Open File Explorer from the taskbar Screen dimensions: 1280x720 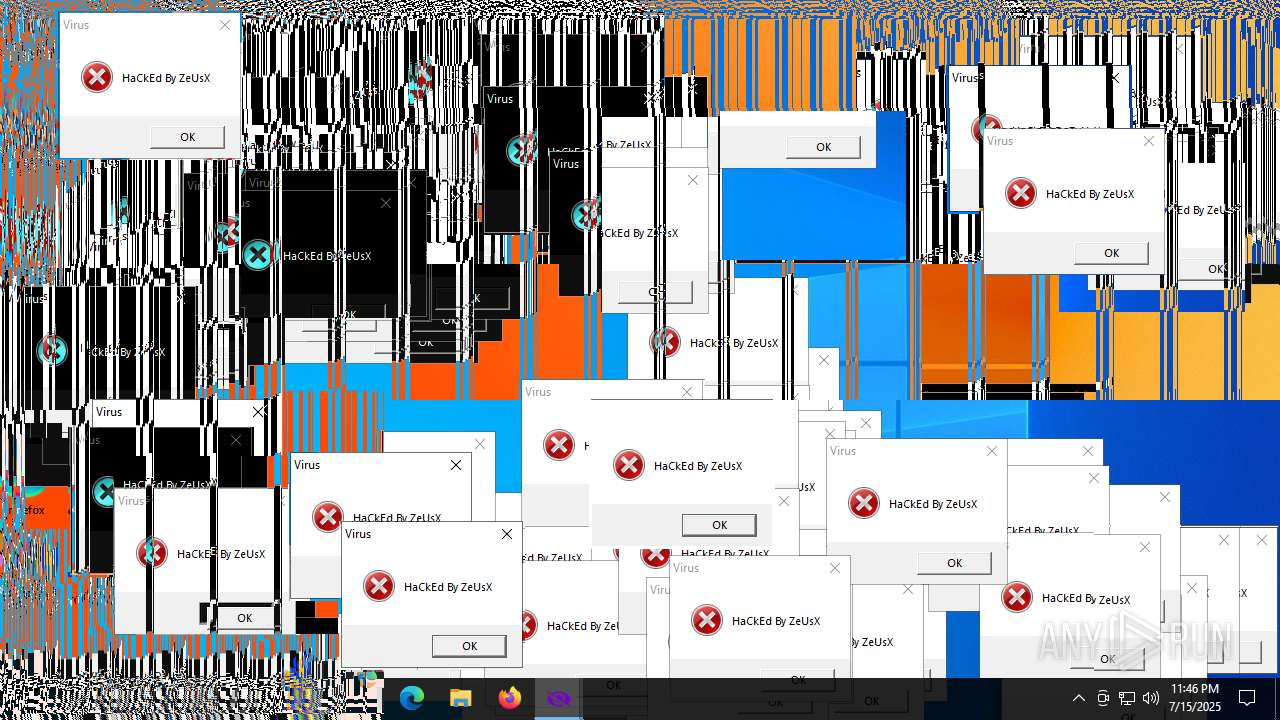[x=460, y=698]
